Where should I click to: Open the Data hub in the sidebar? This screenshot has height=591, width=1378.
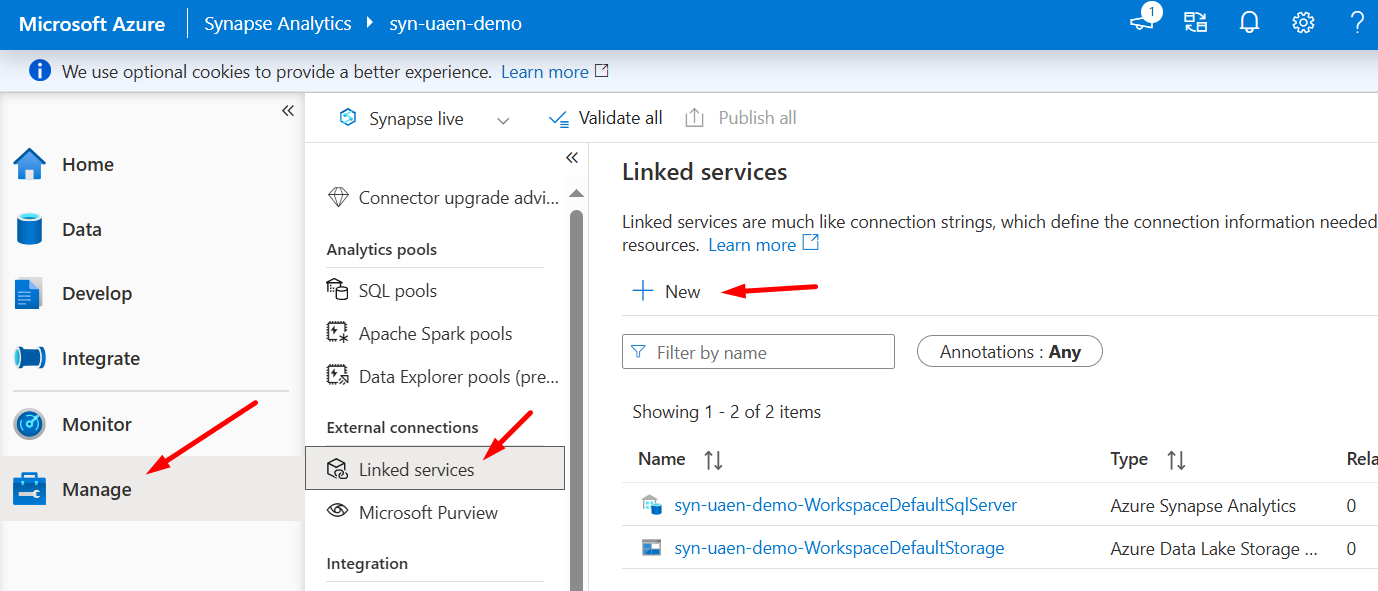tap(80, 228)
